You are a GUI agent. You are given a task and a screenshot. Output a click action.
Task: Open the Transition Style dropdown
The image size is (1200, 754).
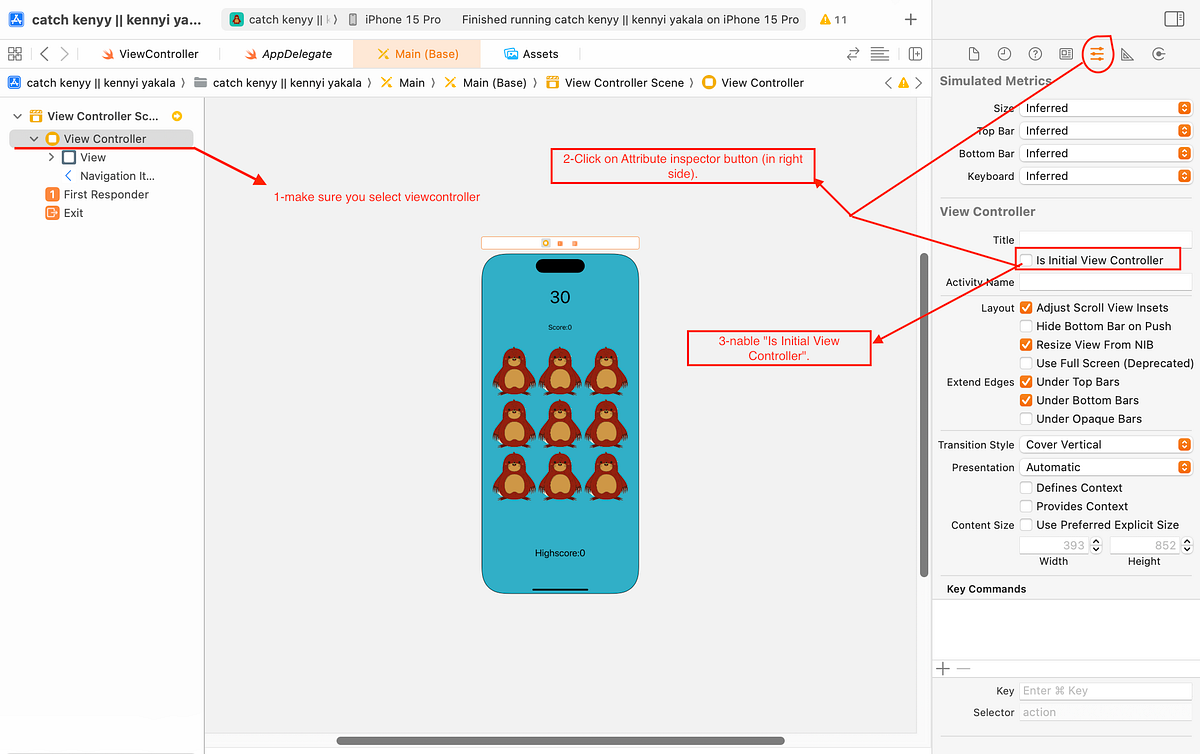click(x=1105, y=444)
